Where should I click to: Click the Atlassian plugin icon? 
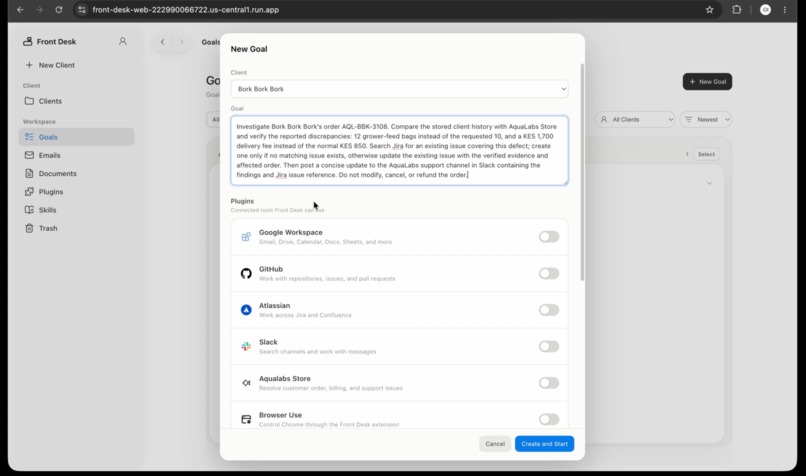[x=246, y=310]
